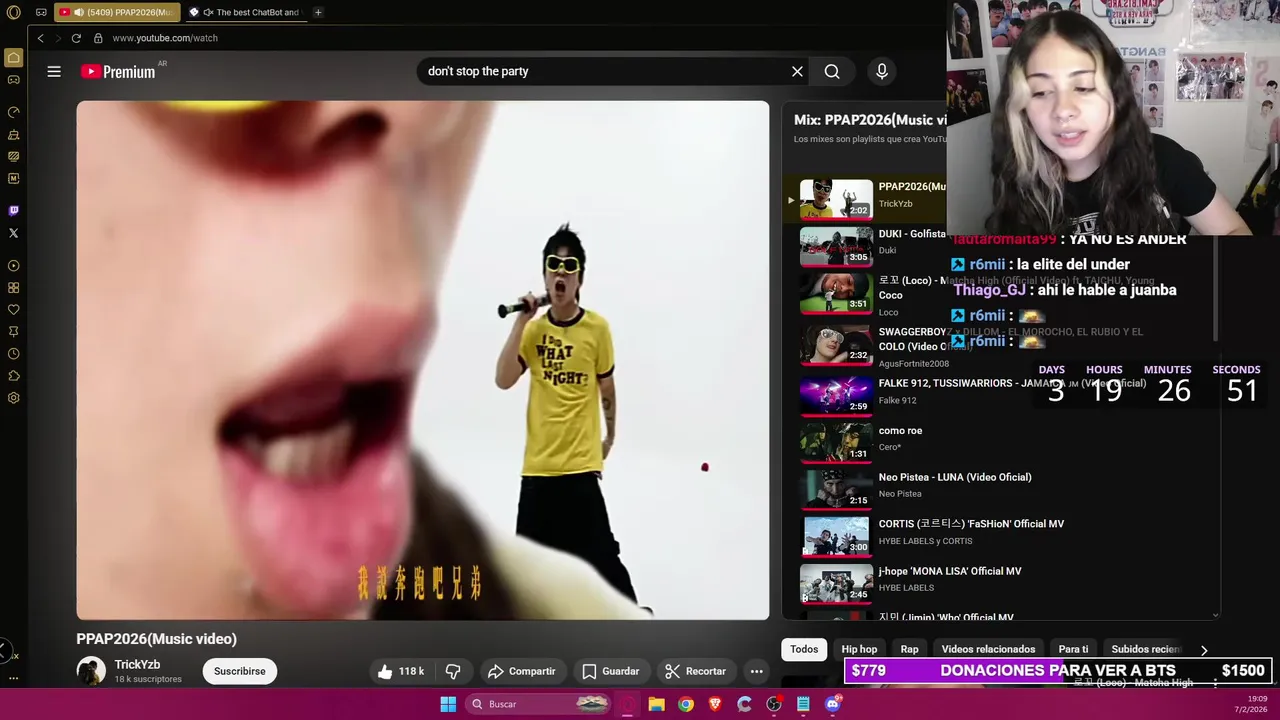This screenshot has height=720, width=1280.
Task: Select the Hip hop filter chip
Action: point(859,649)
